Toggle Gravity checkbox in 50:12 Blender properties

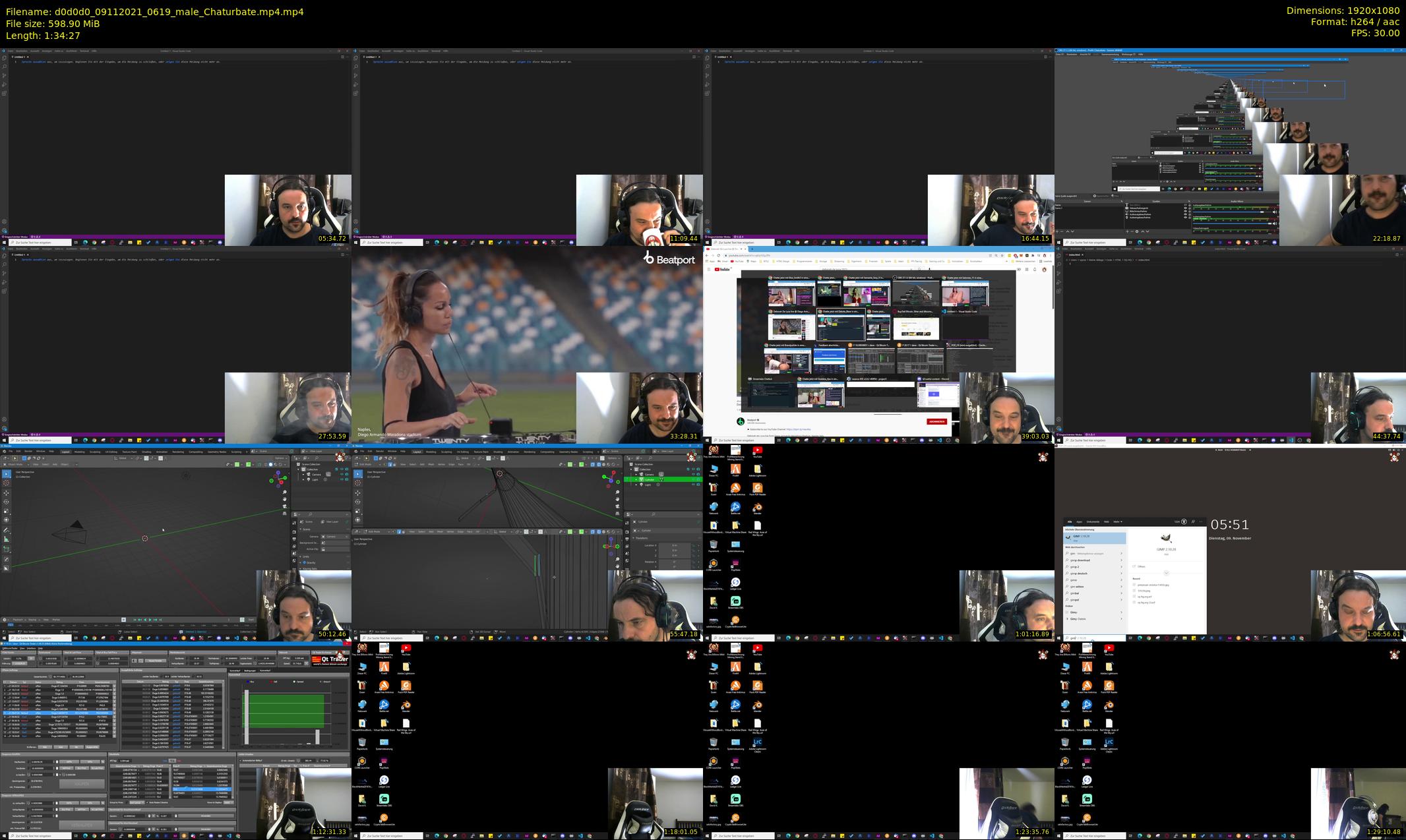[304, 562]
